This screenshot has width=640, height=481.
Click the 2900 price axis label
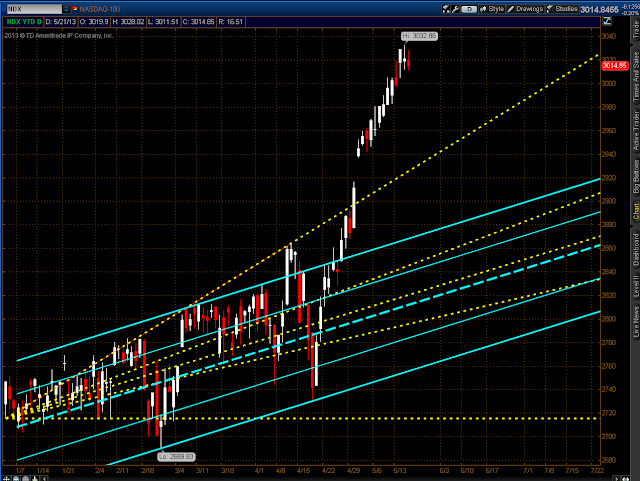tap(609, 201)
